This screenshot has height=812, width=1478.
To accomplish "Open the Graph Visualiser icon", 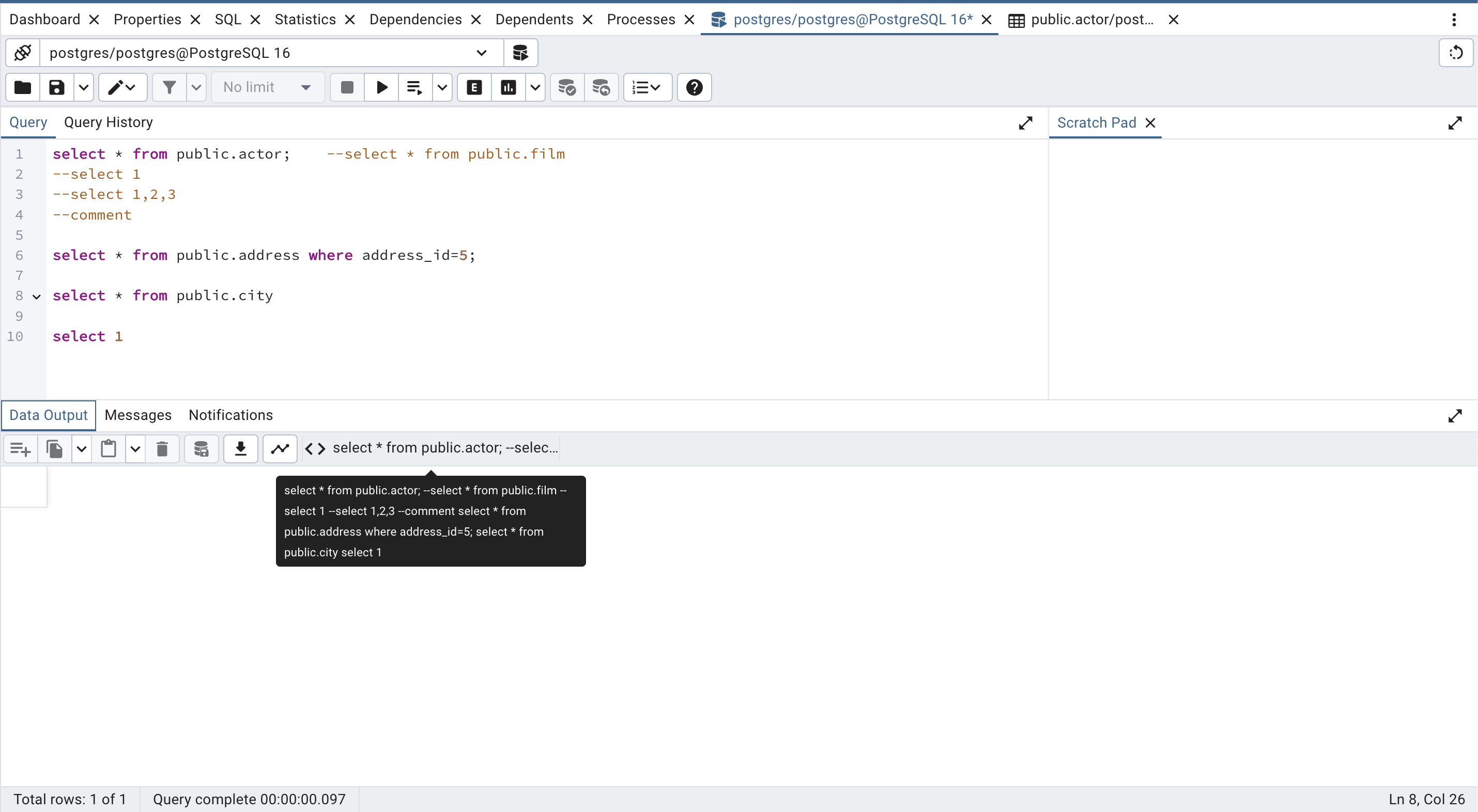I will (x=280, y=448).
